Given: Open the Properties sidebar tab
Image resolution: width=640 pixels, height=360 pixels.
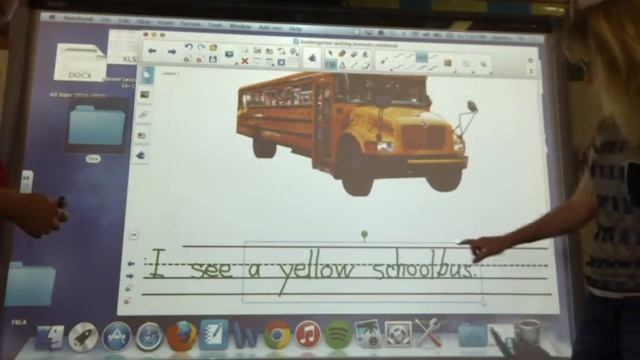Looking at the screenshot, I should tap(142, 135).
